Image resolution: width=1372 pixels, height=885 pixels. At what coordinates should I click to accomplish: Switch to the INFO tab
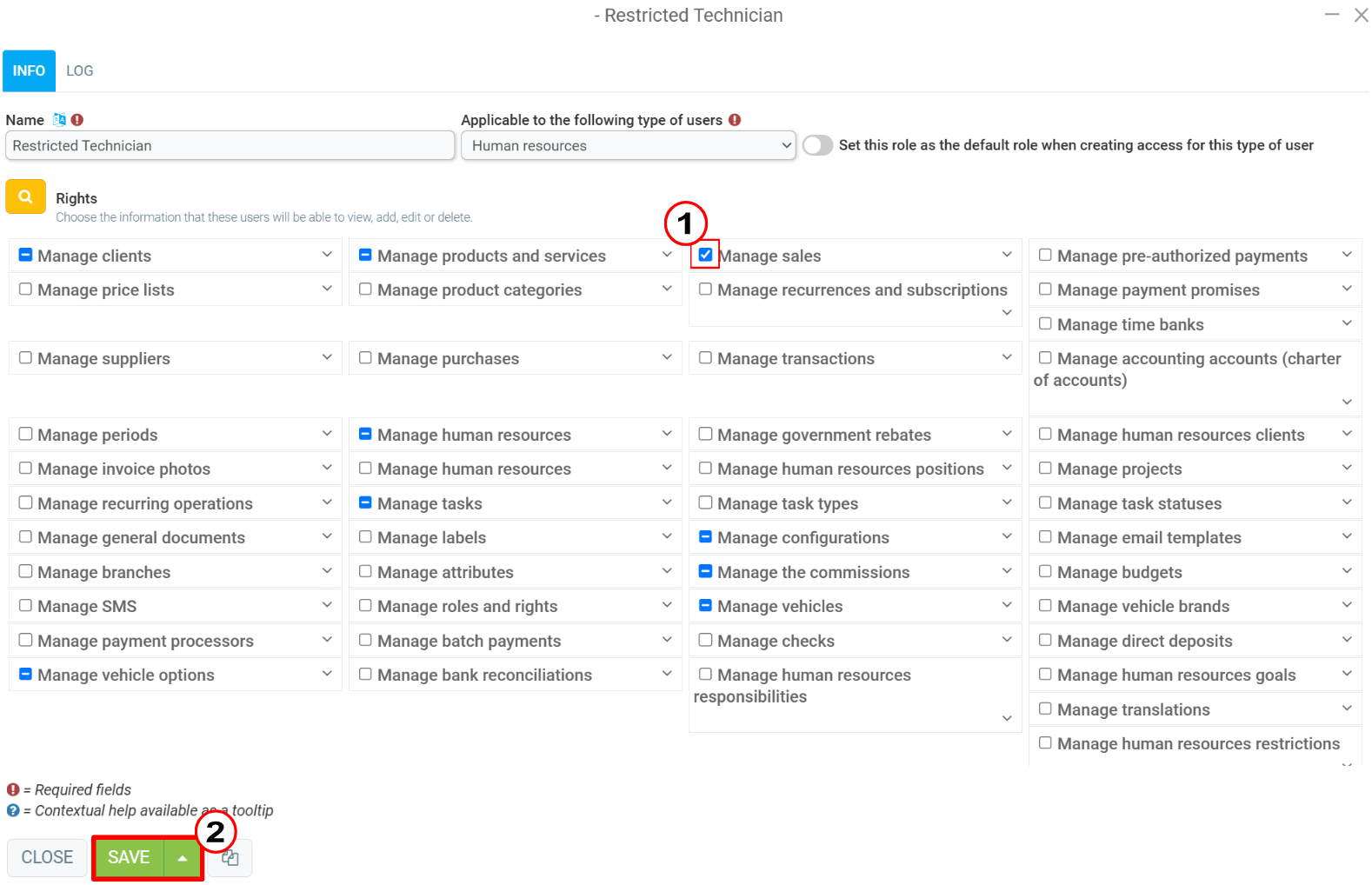click(29, 71)
